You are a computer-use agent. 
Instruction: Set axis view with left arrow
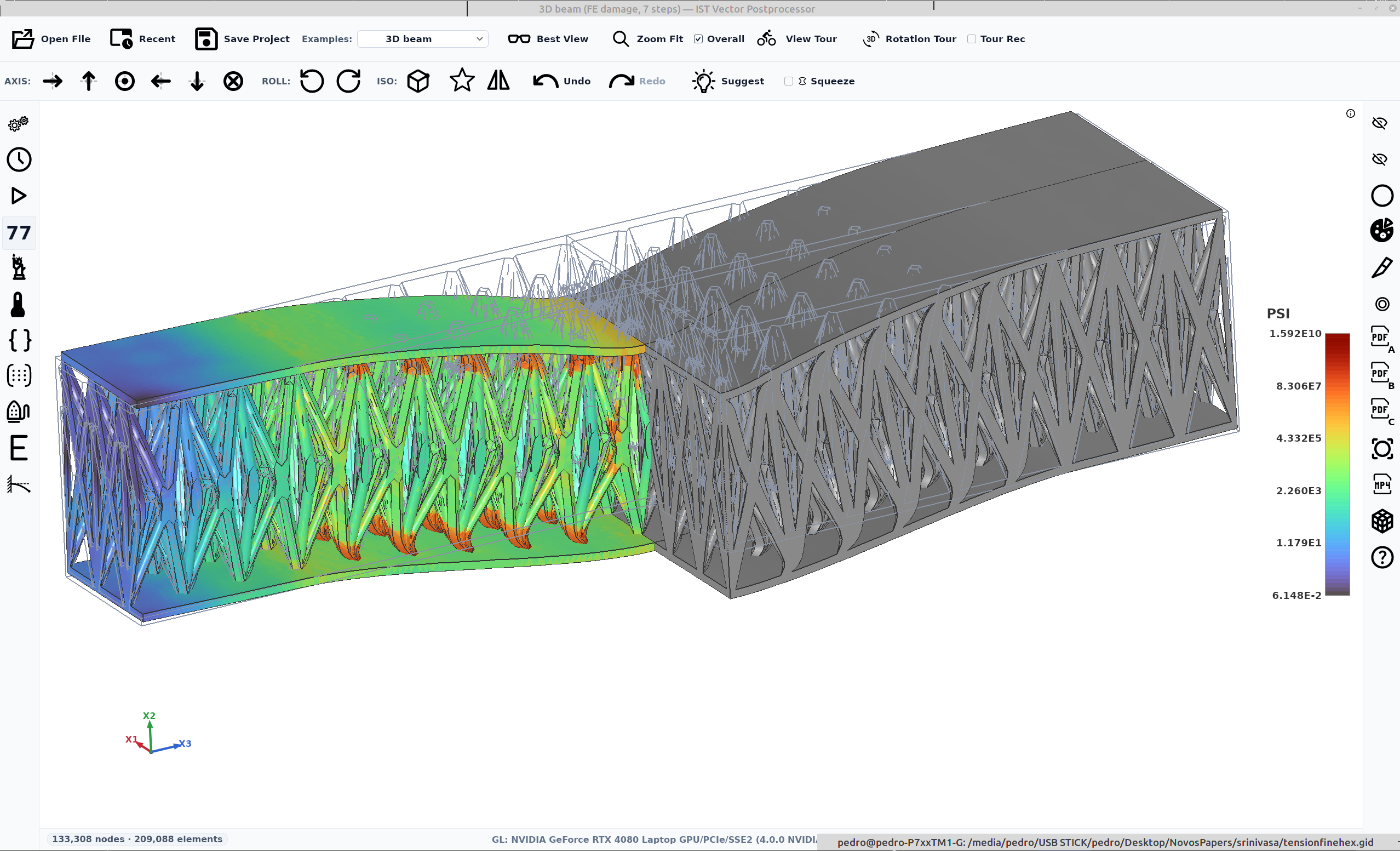tap(161, 81)
